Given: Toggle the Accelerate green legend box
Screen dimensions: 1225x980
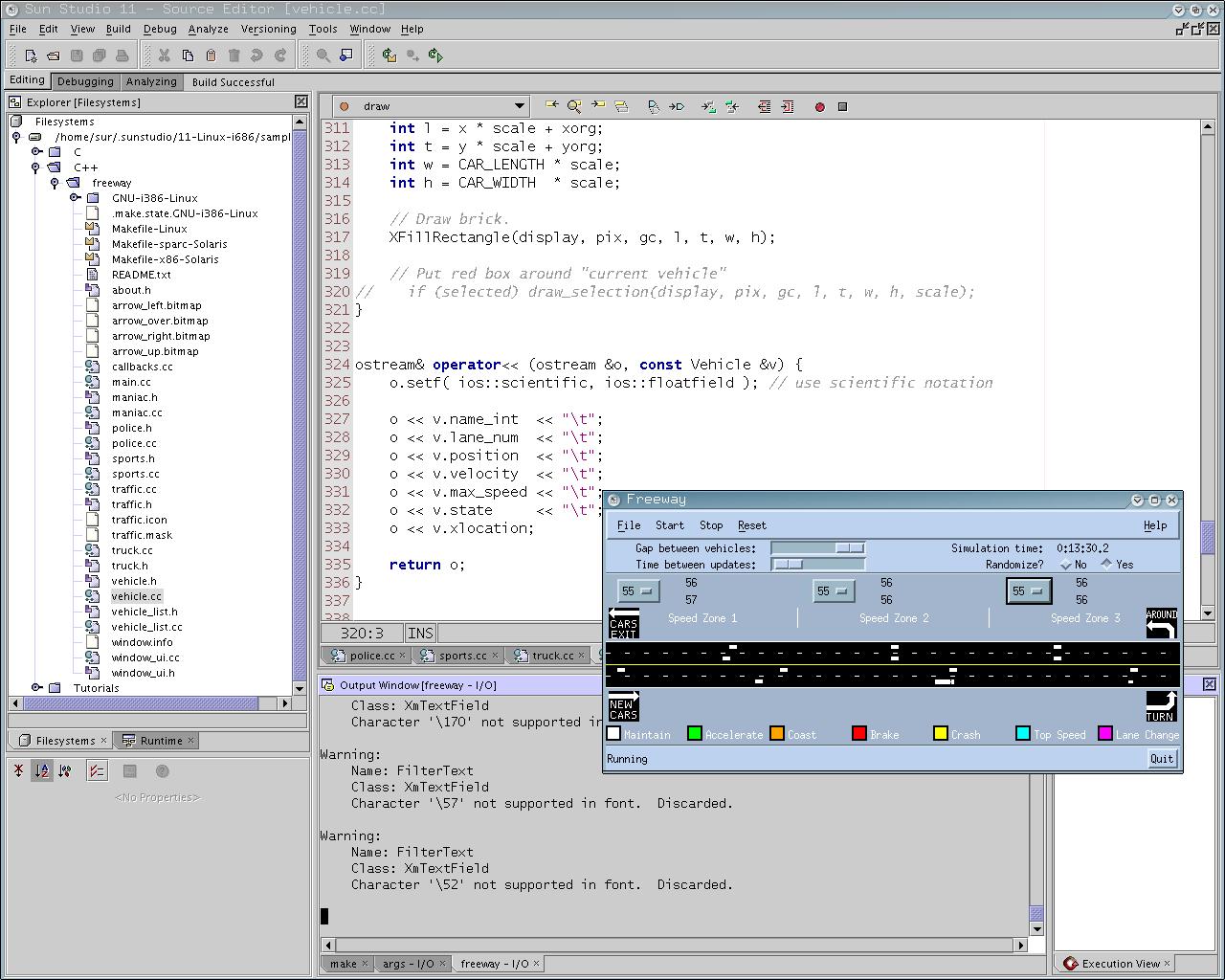Looking at the screenshot, I should [695, 734].
